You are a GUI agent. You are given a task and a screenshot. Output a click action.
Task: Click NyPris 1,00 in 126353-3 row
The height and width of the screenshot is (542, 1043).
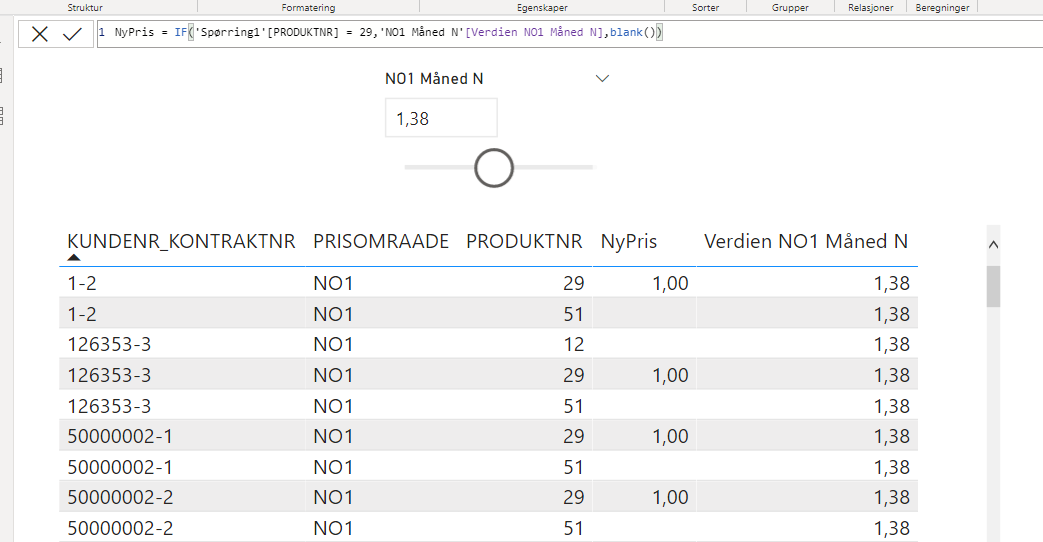click(x=670, y=375)
